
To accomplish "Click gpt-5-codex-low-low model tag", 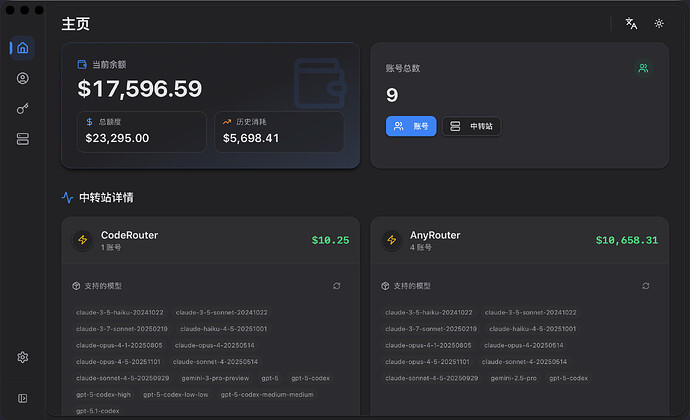I will click(x=176, y=394).
